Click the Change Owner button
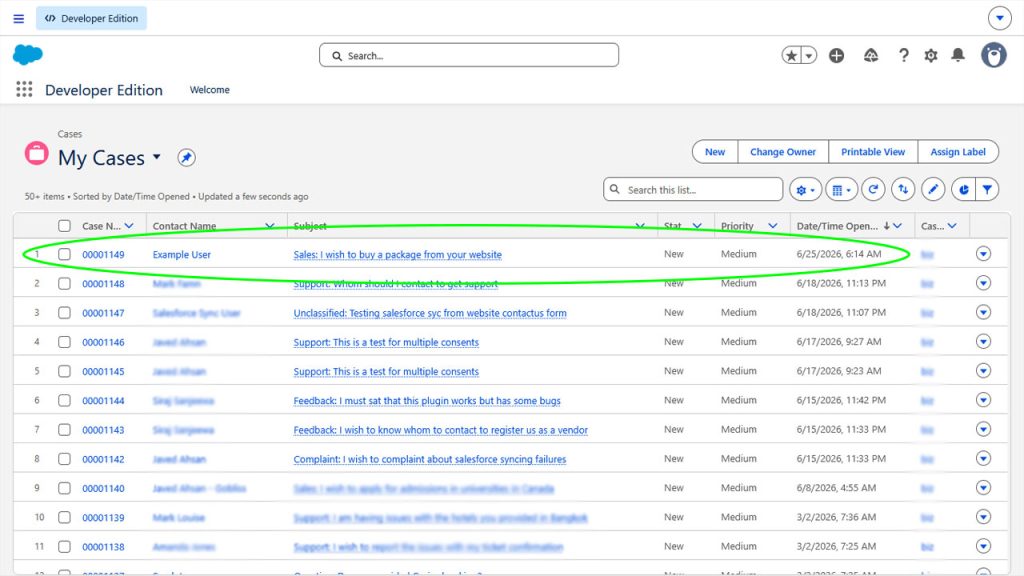1024x576 pixels. [x=783, y=152]
